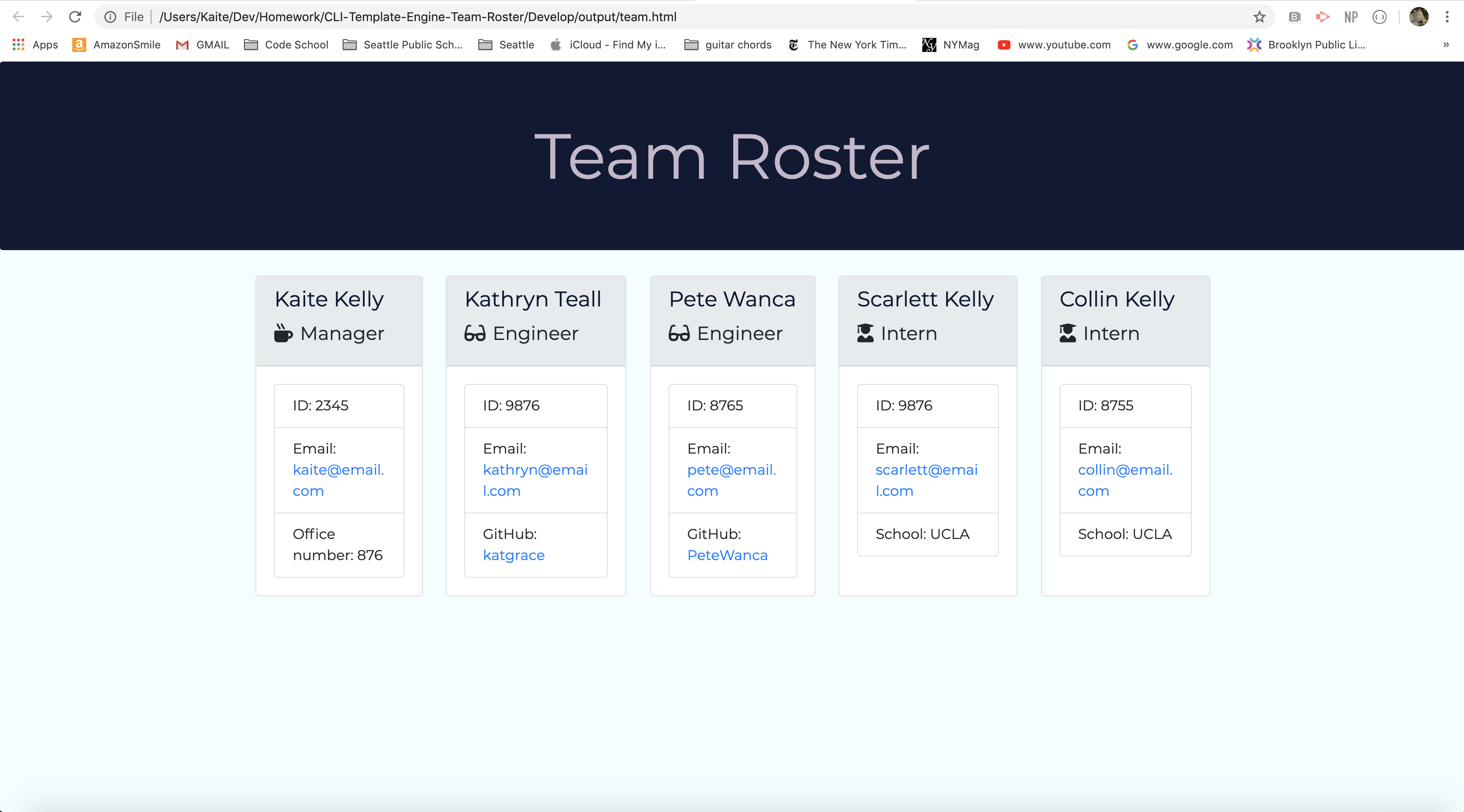This screenshot has width=1464, height=812.
Task: Click the Apps grid icon on bookmarks bar
Action: pyautogui.click(x=18, y=45)
